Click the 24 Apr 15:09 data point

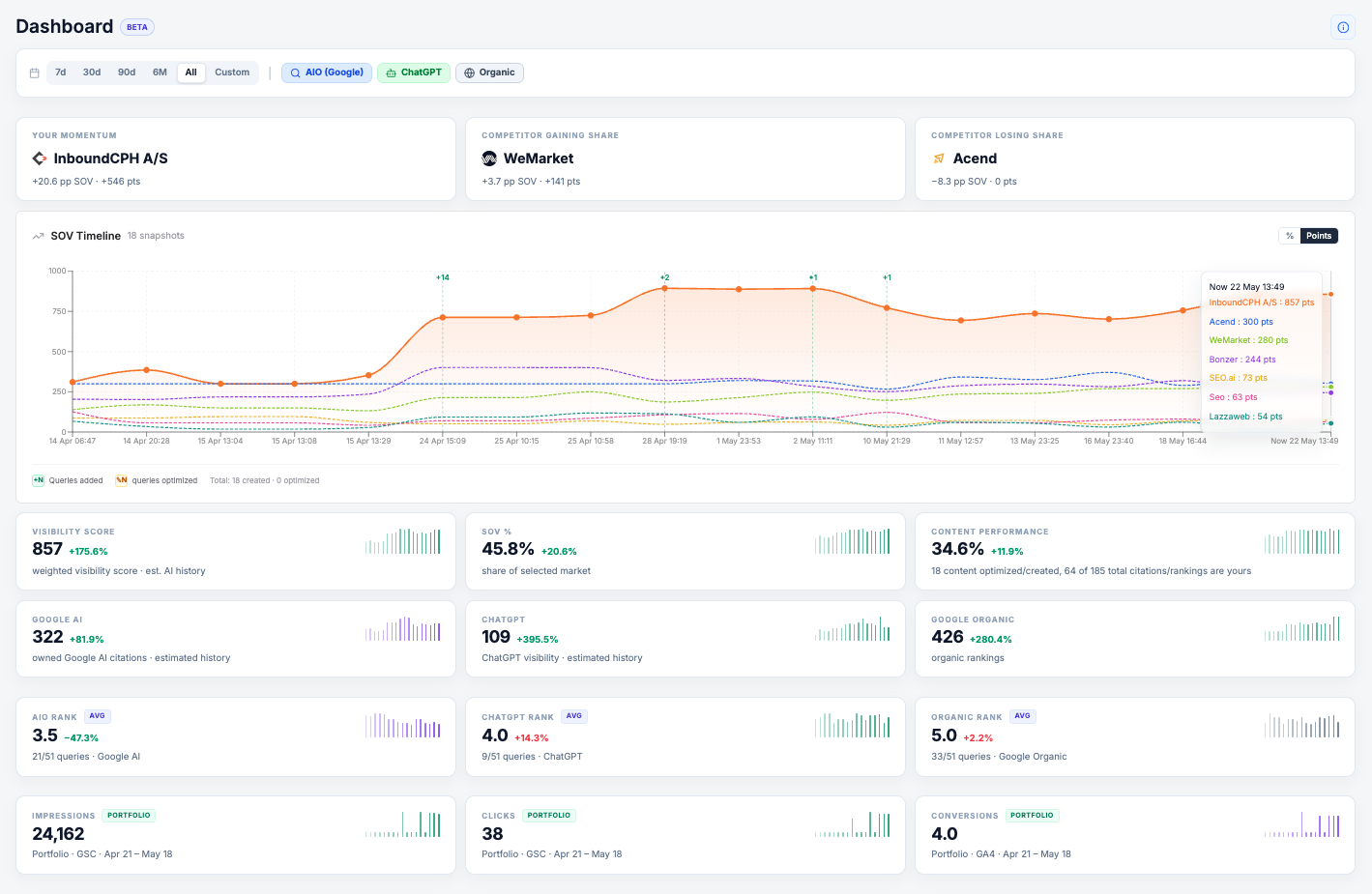click(443, 317)
